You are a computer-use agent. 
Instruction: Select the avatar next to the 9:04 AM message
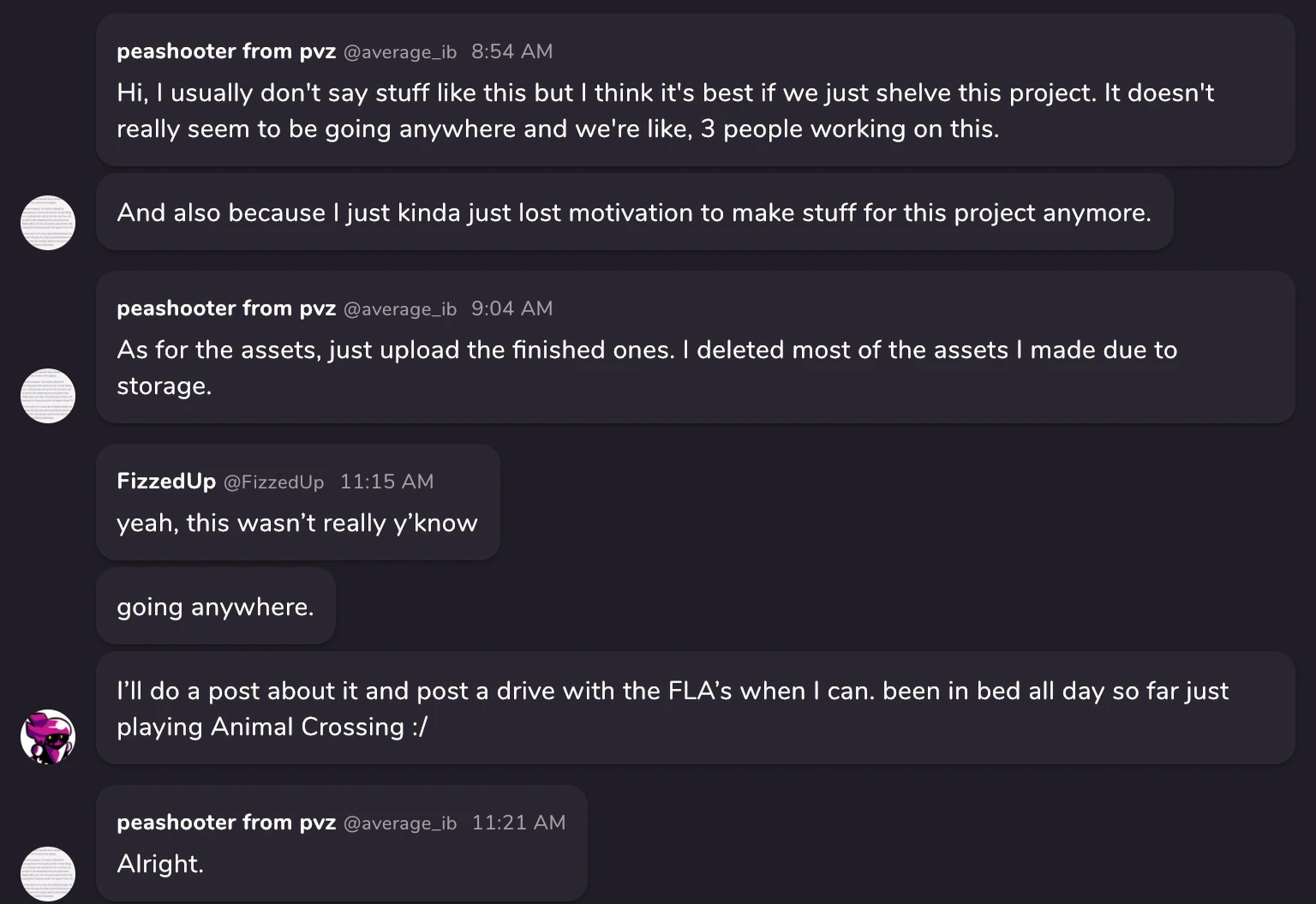pyautogui.click(x=47, y=396)
